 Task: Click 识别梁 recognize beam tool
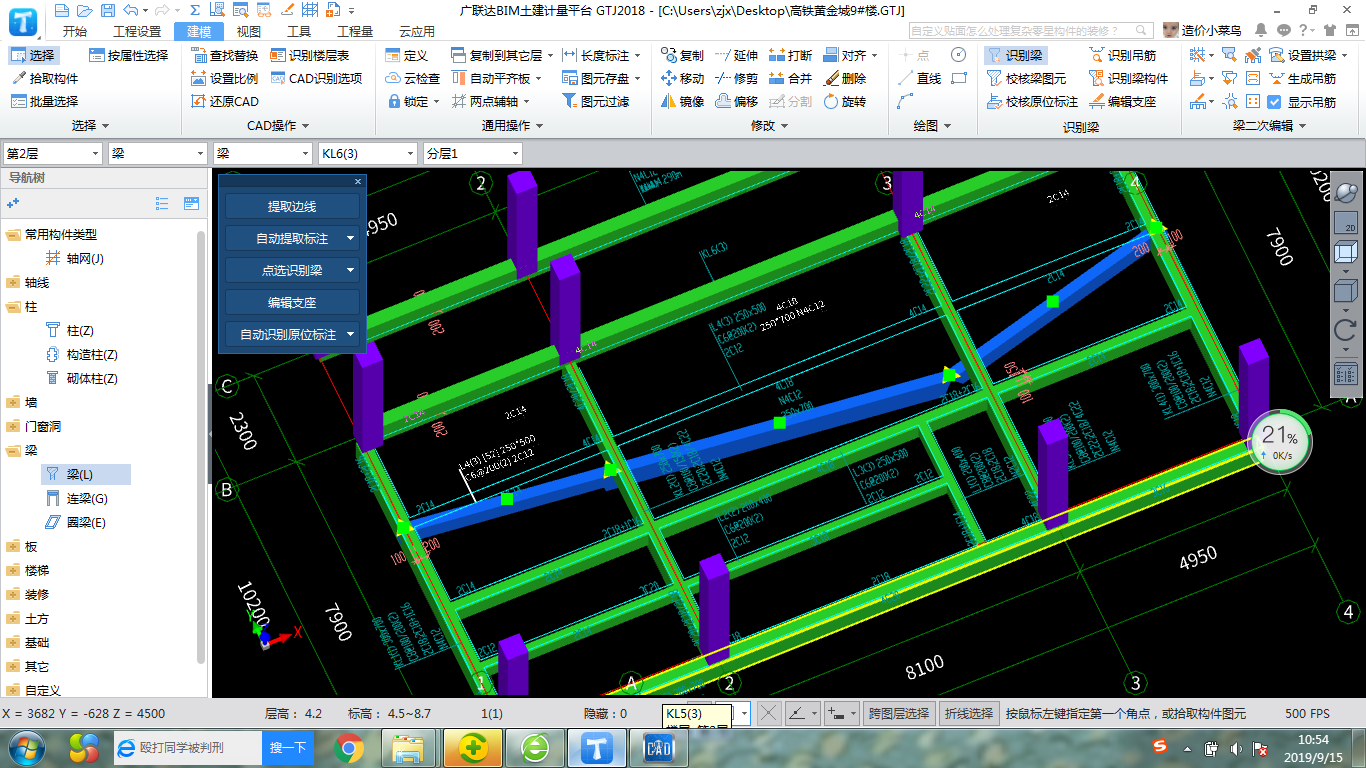[x=1015, y=55]
